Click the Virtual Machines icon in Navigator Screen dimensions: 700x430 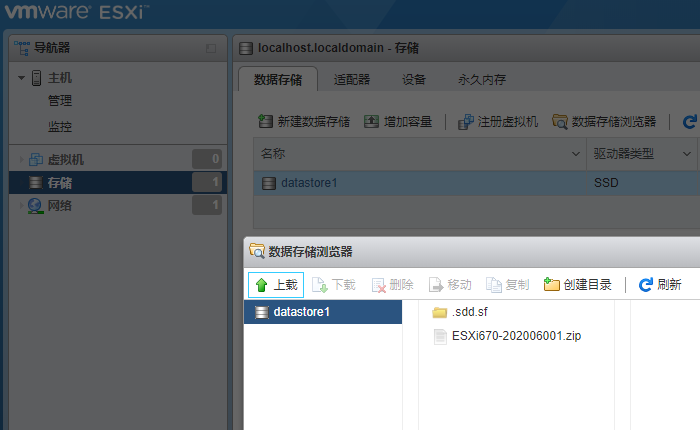pos(36,159)
